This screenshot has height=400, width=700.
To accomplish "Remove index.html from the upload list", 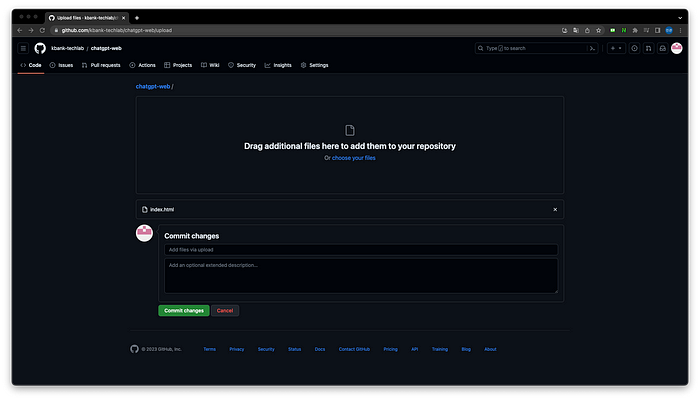I will [555, 209].
